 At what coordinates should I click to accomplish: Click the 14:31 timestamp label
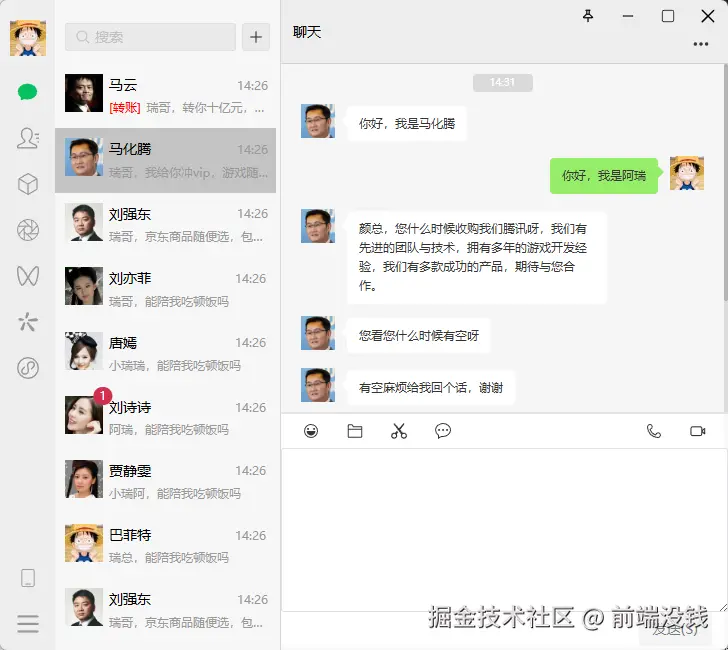[x=502, y=83]
